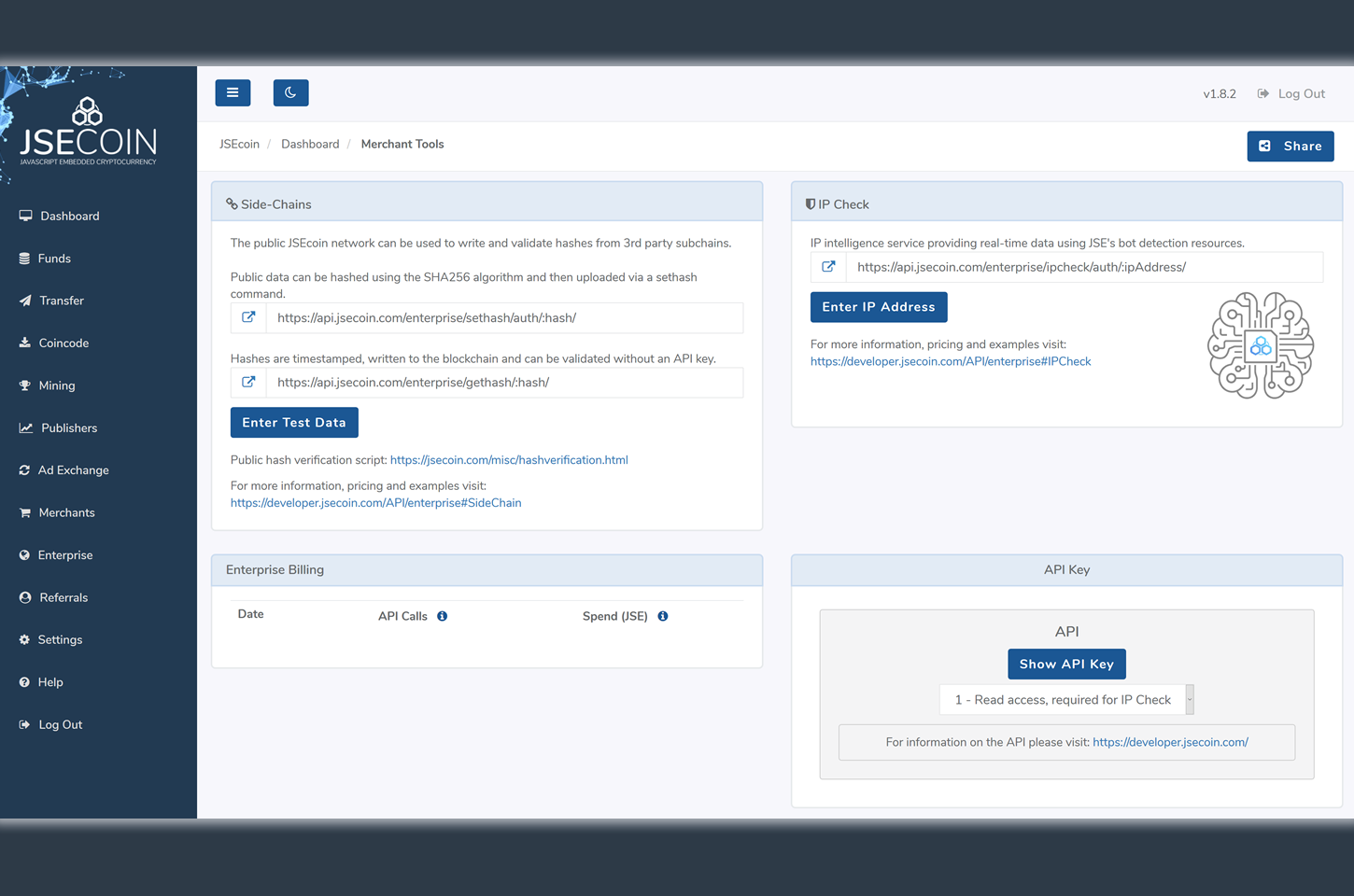Image resolution: width=1354 pixels, height=896 pixels.
Task: Click the sethash API URL field
Action: (x=504, y=318)
